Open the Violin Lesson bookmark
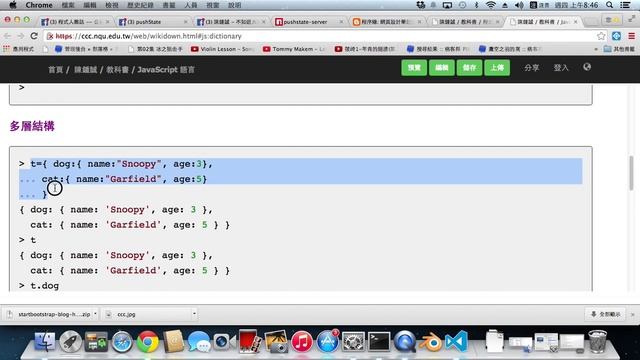This screenshot has height=360, width=640. 222,49
